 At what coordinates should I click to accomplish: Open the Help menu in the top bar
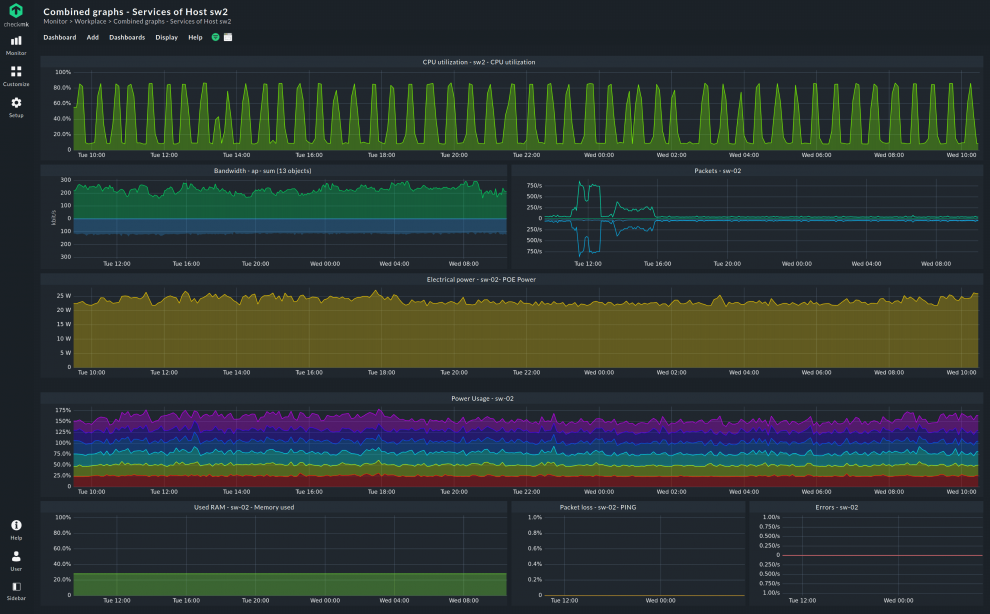tap(195, 37)
